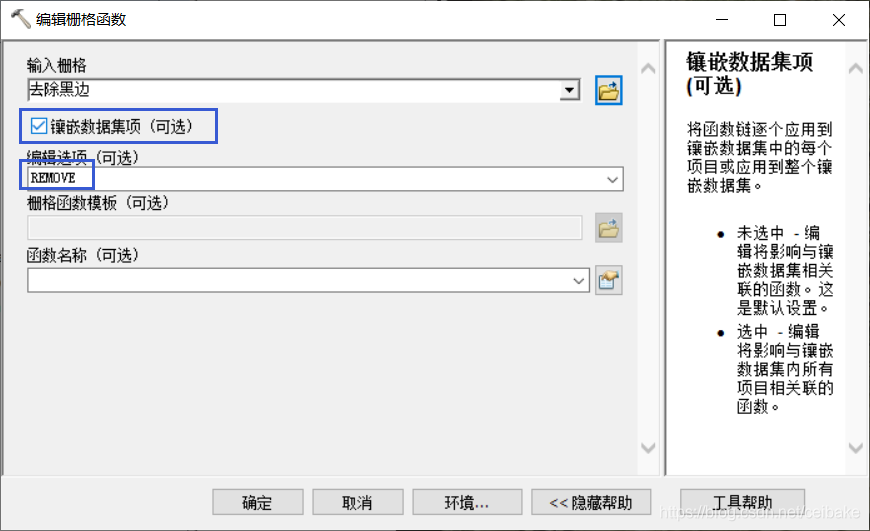The width and height of the screenshot is (870, 531).
Task: Click the help heading 镶嵌数据集项 (可选)
Action: (x=750, y=74)
